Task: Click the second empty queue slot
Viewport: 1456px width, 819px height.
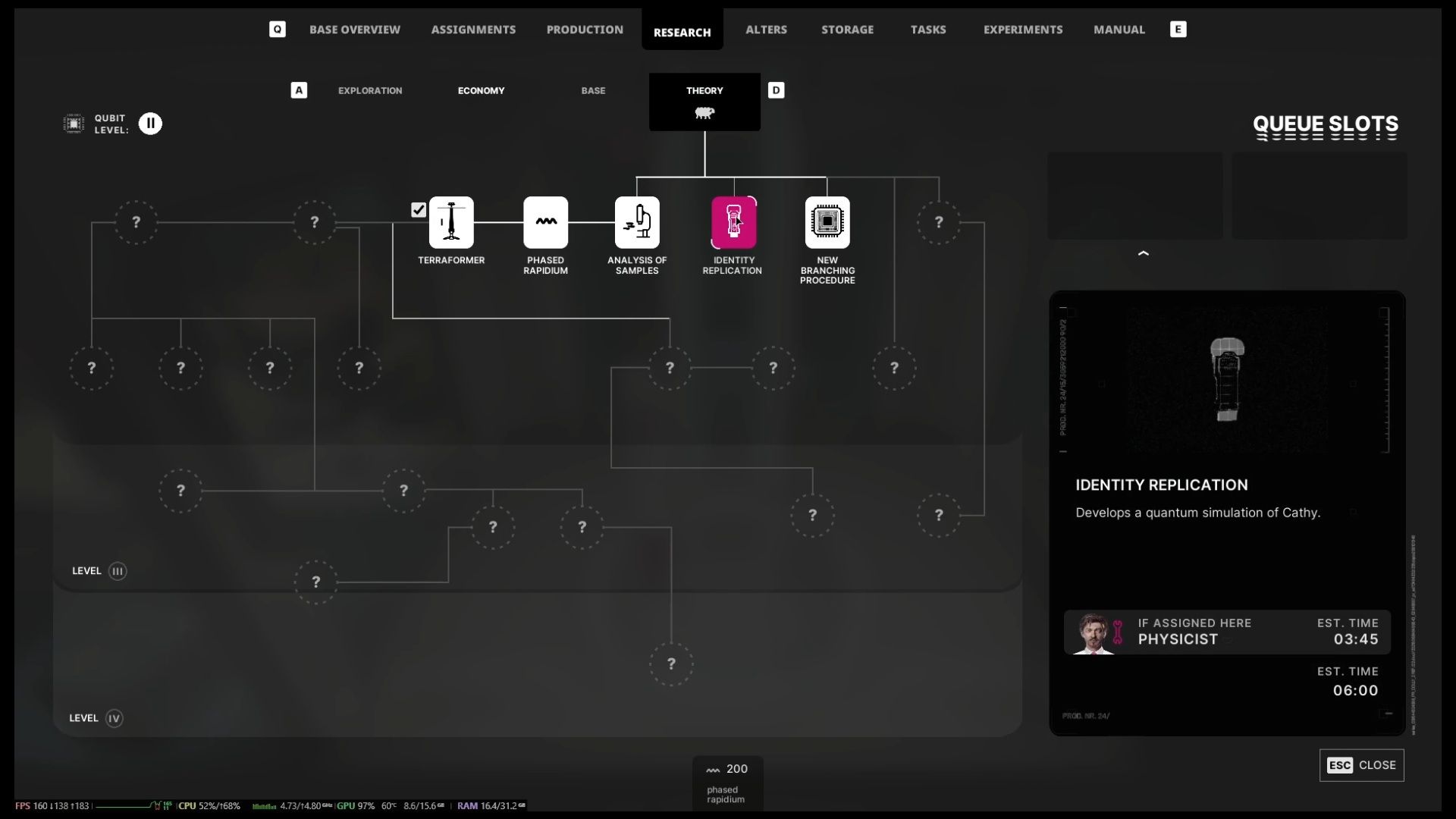Action: (x=1319, y=196)
